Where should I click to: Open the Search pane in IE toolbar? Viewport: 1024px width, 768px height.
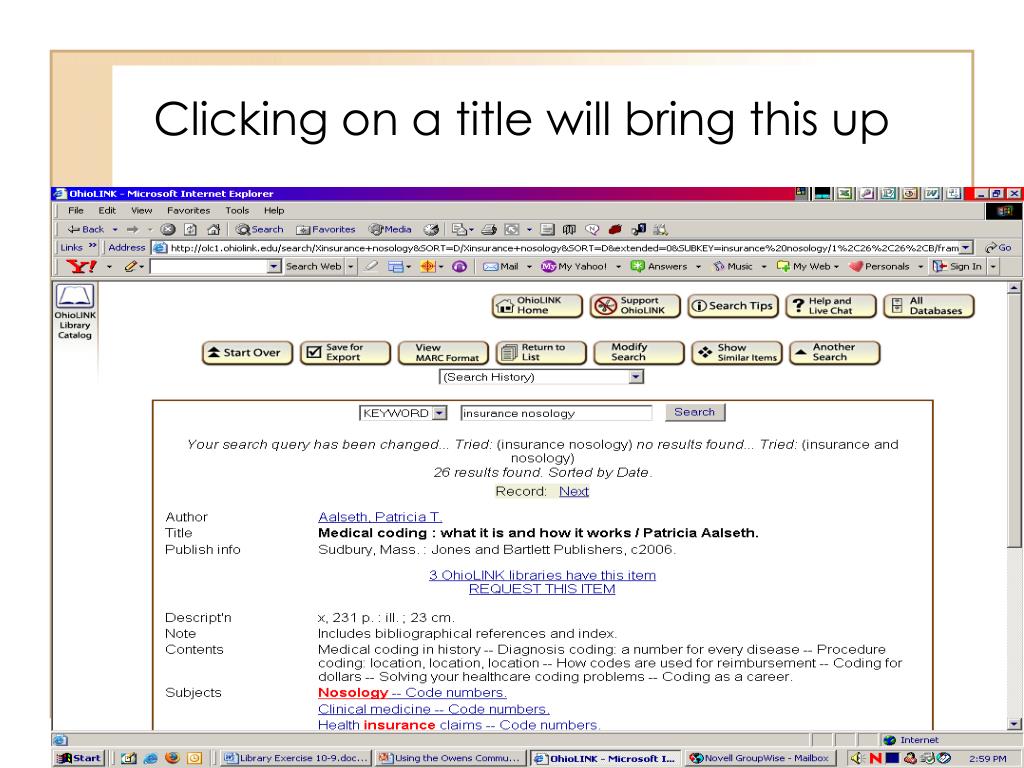[x=260, y=229]
